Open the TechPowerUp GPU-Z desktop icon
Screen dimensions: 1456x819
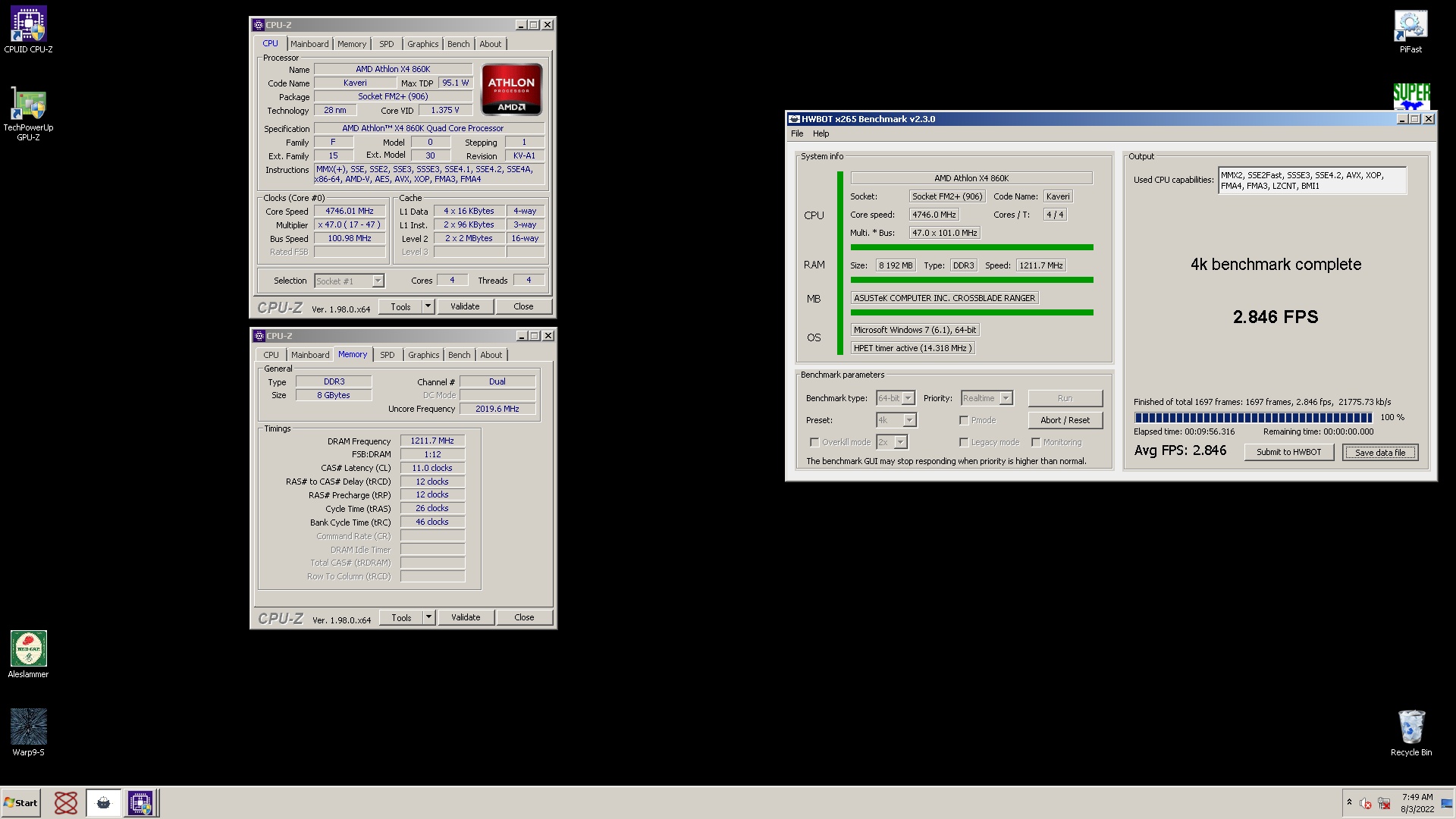28,114
